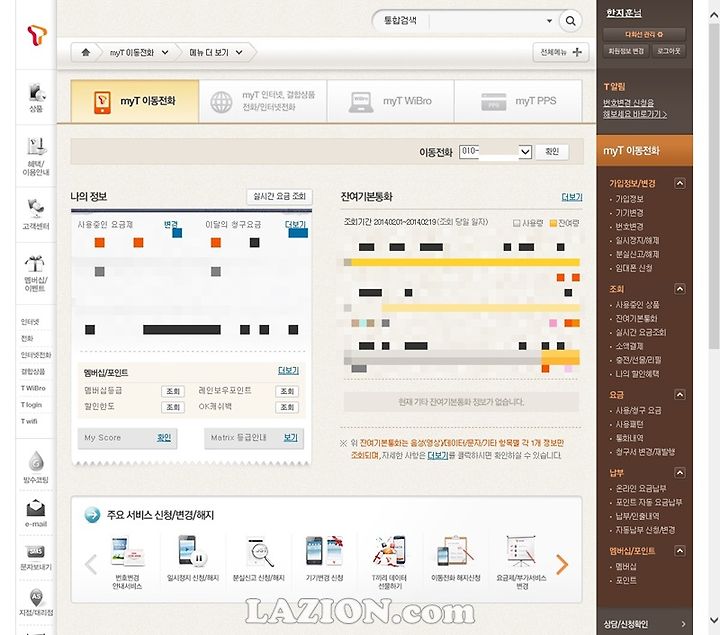This screenshot has height=635, width=720.
Task: Open 잔여기본통화 in sidebar menu
Action: 636,318
